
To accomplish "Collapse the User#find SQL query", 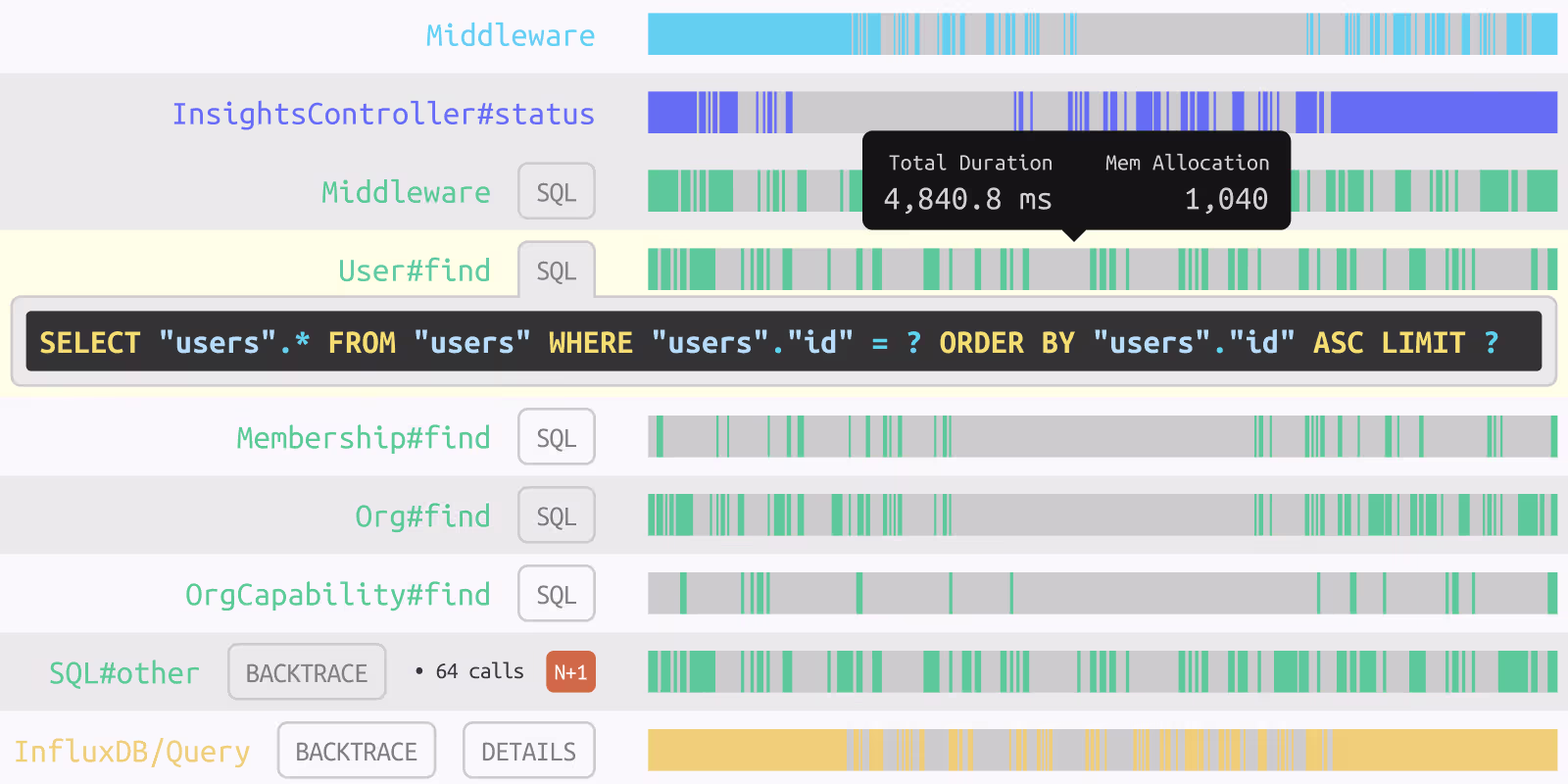I will click(556, 270).
